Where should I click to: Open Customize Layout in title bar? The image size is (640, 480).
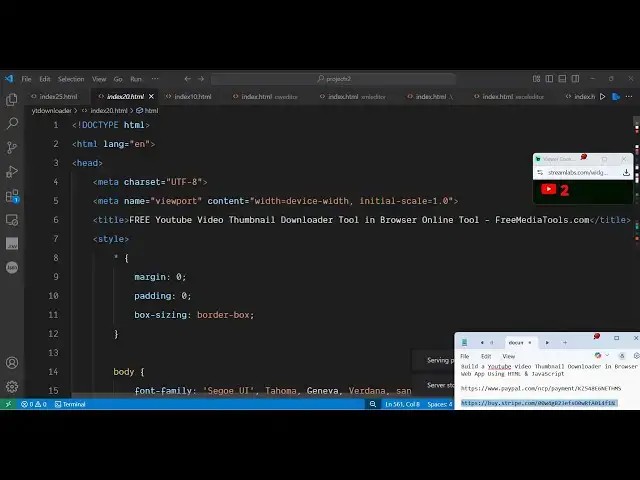[536, 78]
